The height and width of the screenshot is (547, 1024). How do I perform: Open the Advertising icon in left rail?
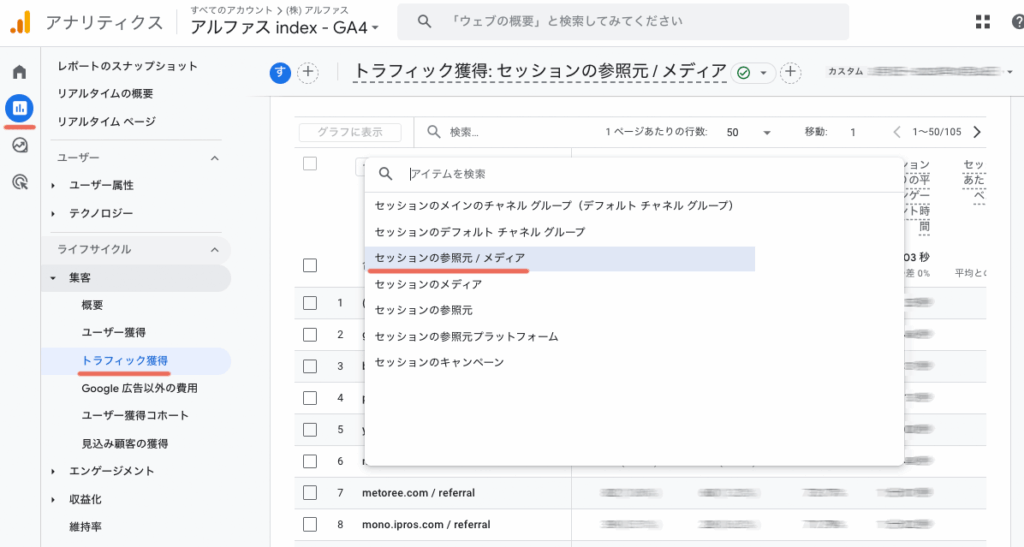coord(19,182)
